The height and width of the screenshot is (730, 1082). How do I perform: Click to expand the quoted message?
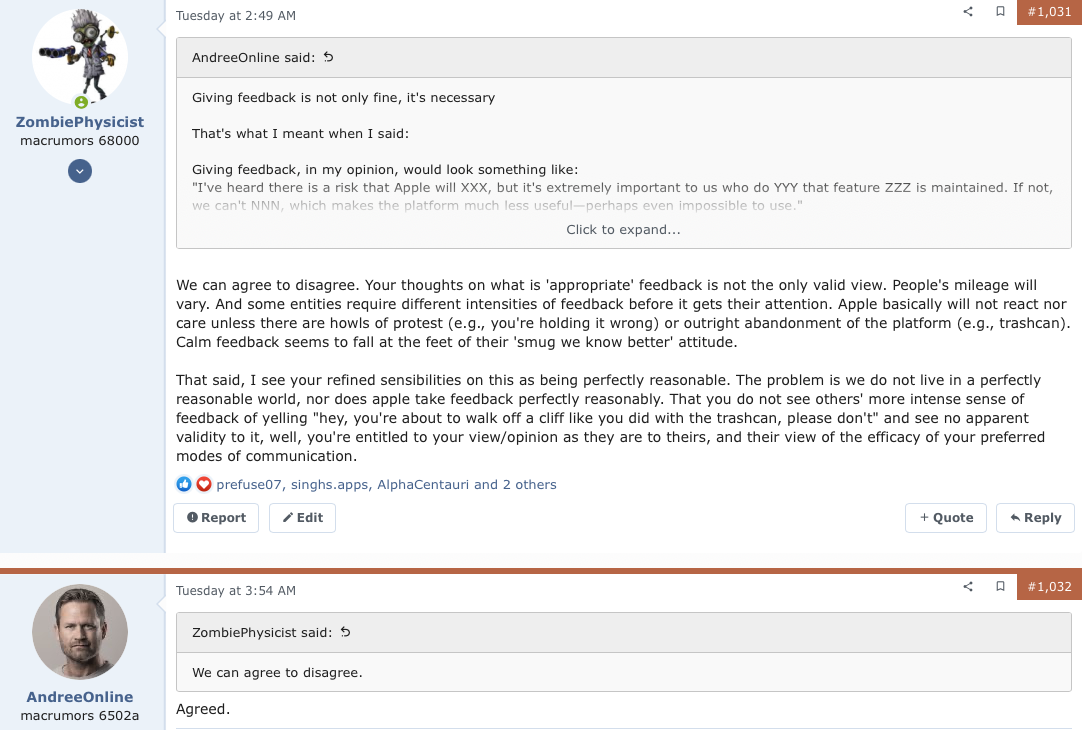point(623,230)
